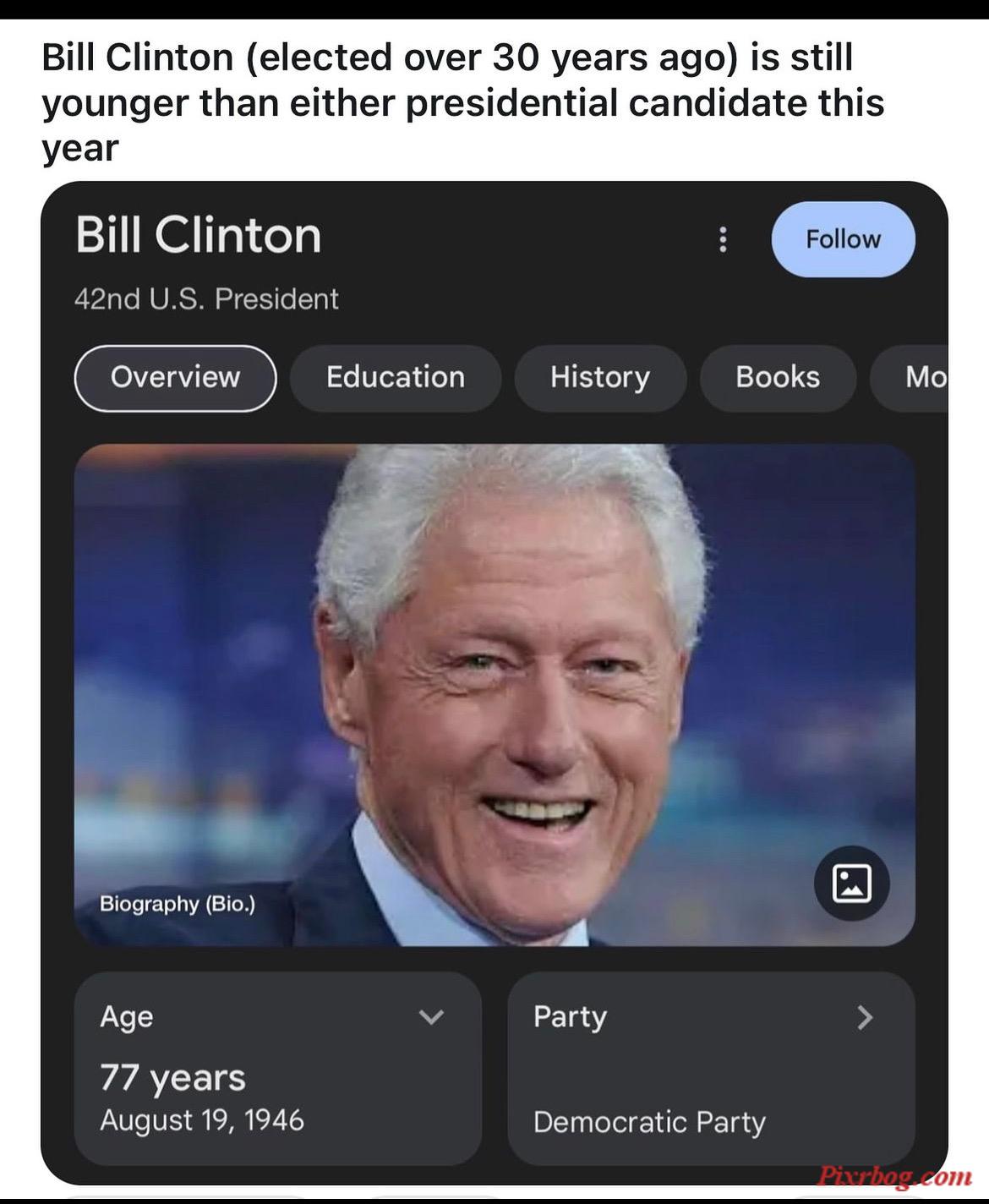Open the Party card right arrow
989x1204 pixels.
[x=864, y=1016]
